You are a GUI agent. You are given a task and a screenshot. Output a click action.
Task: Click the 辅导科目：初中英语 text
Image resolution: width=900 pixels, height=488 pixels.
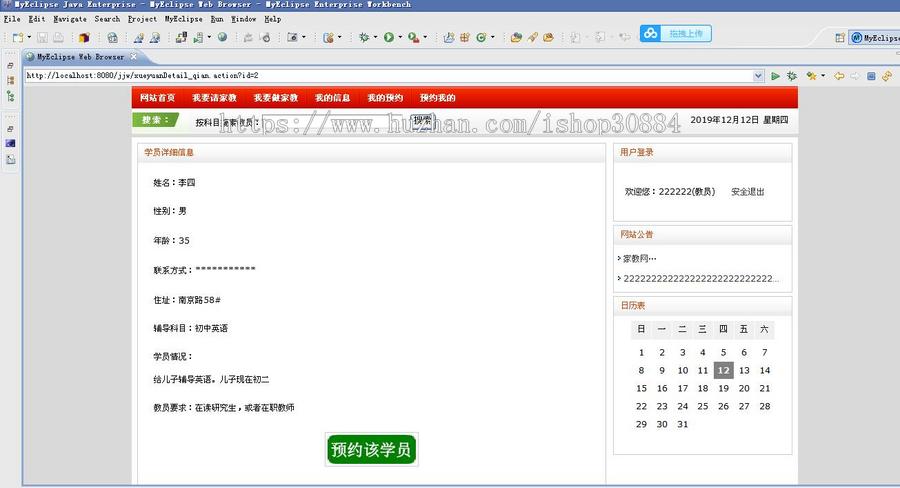tap(191, 328)
